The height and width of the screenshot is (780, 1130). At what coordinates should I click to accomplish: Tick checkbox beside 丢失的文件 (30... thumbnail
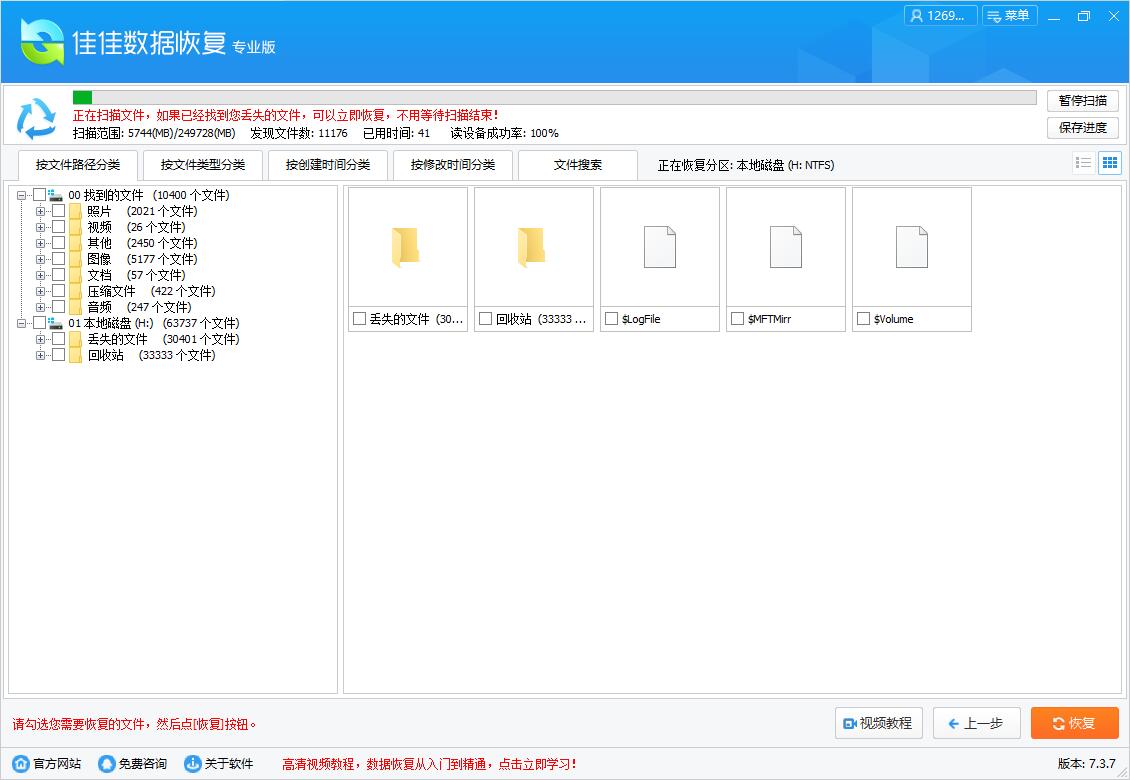[x=360, y=319]
